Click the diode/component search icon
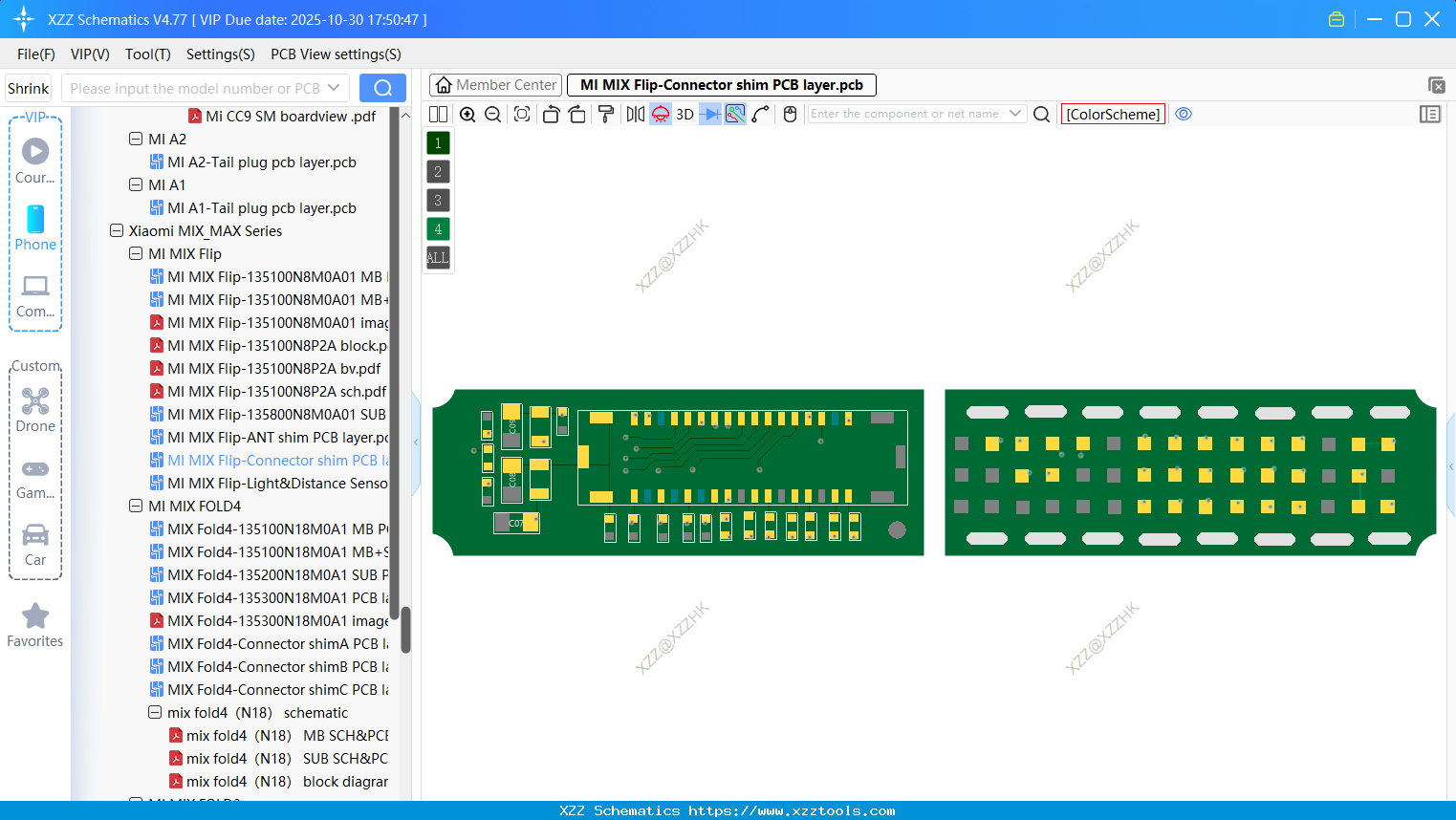The image size is (1456, 820). pos(709,114)
